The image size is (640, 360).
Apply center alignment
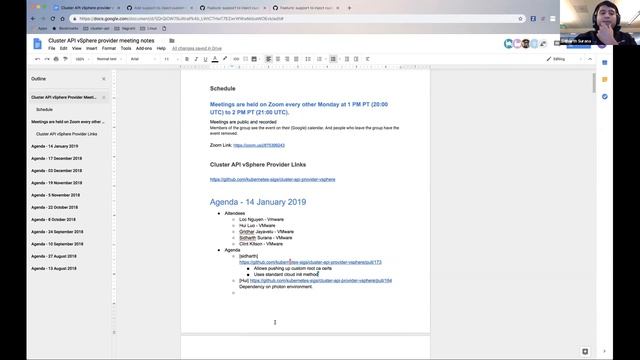[x=278, y=59]
